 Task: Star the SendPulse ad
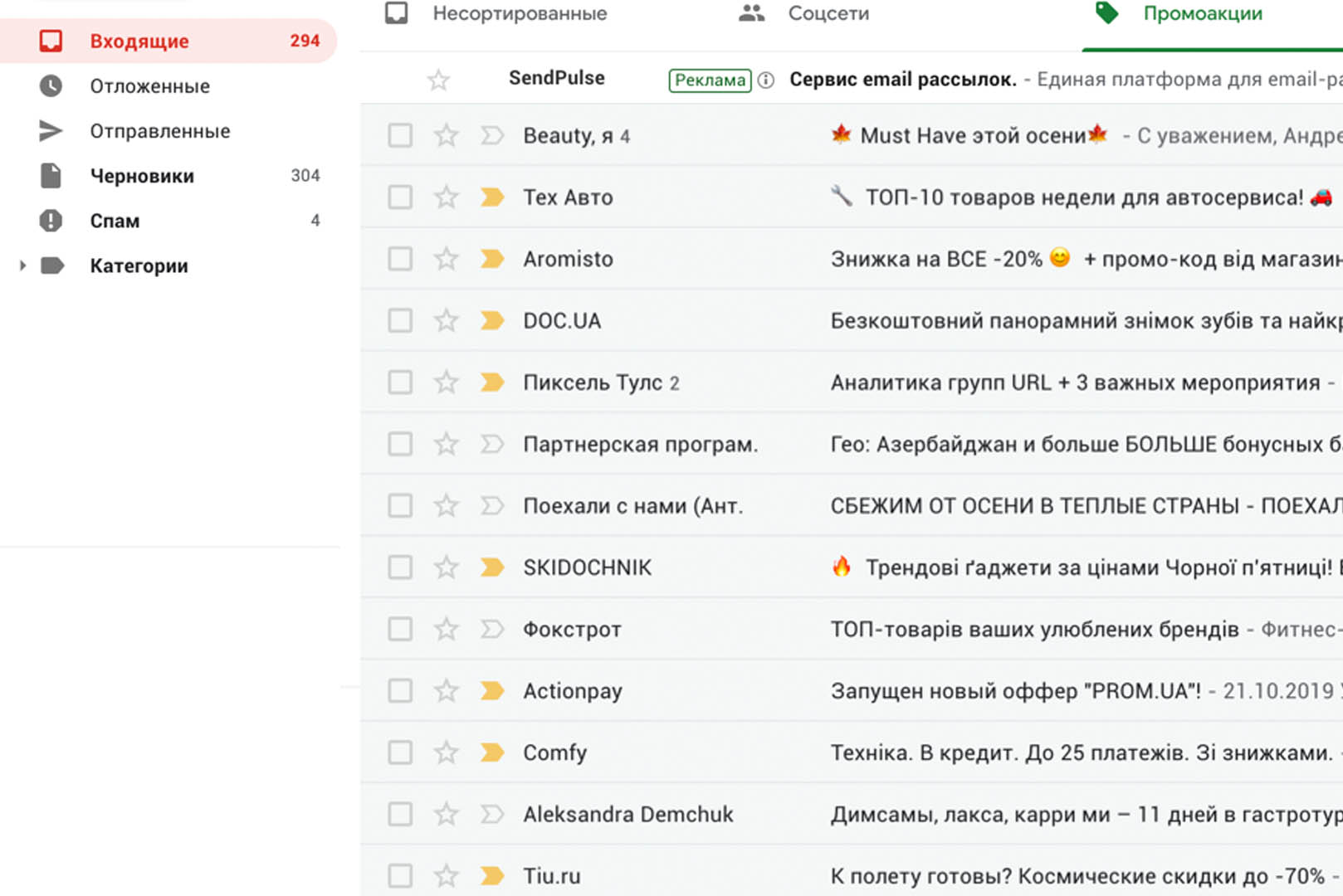pyautogui.click(x=438, y=80)
